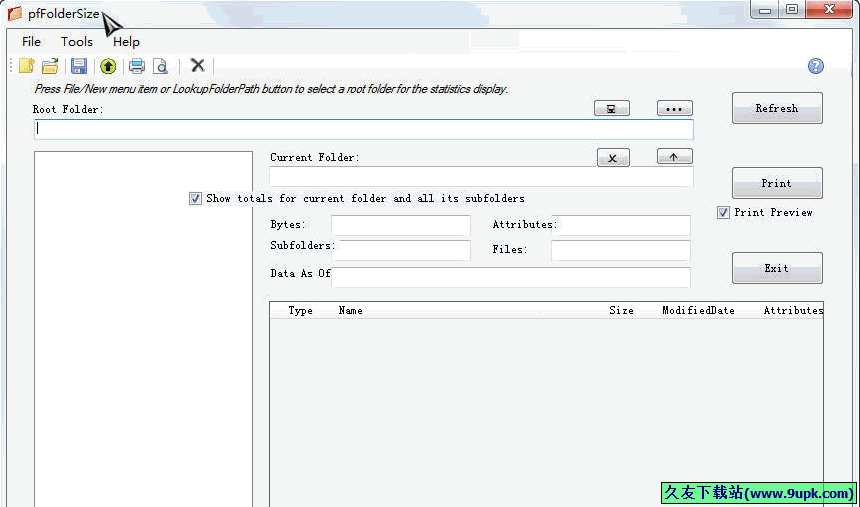Open the blue Help question-mark icon
860x507 pixels.
pos(816,66)
